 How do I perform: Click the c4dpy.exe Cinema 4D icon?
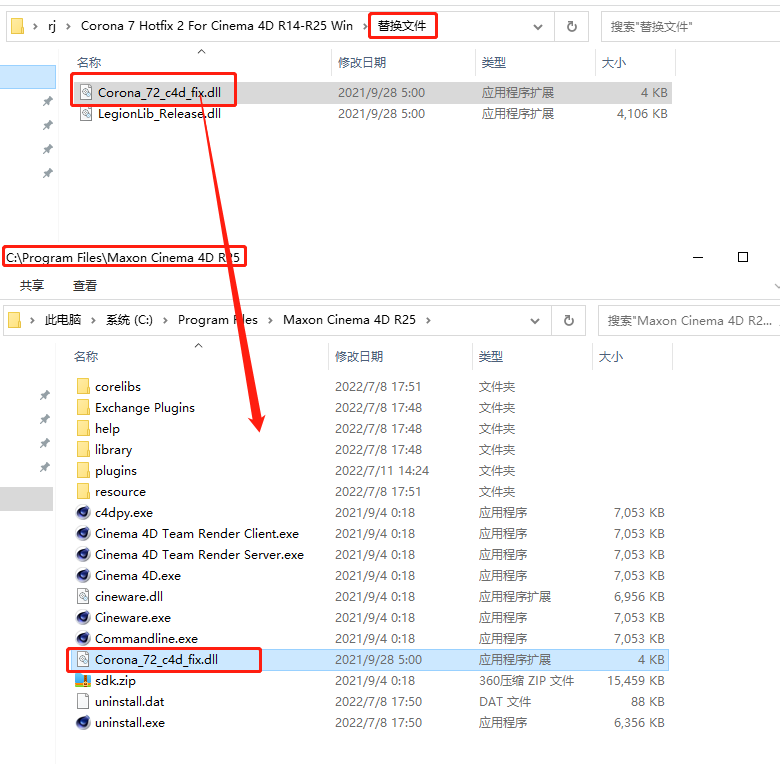coord(83,512)
